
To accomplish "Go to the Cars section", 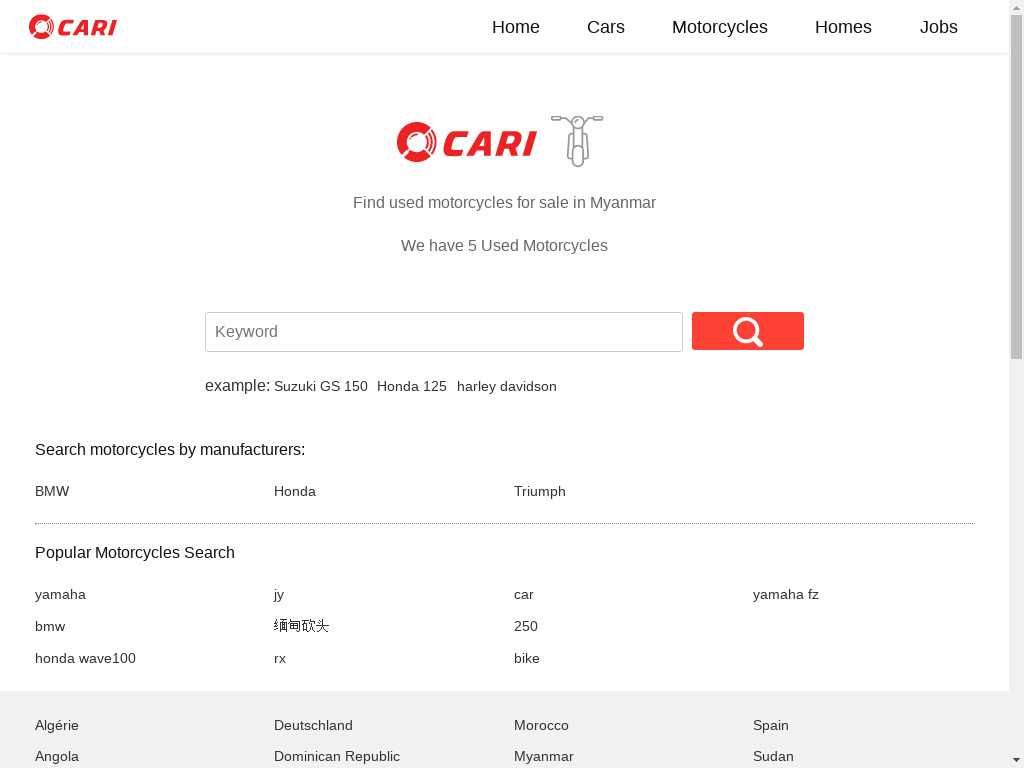I will (606, 27).
